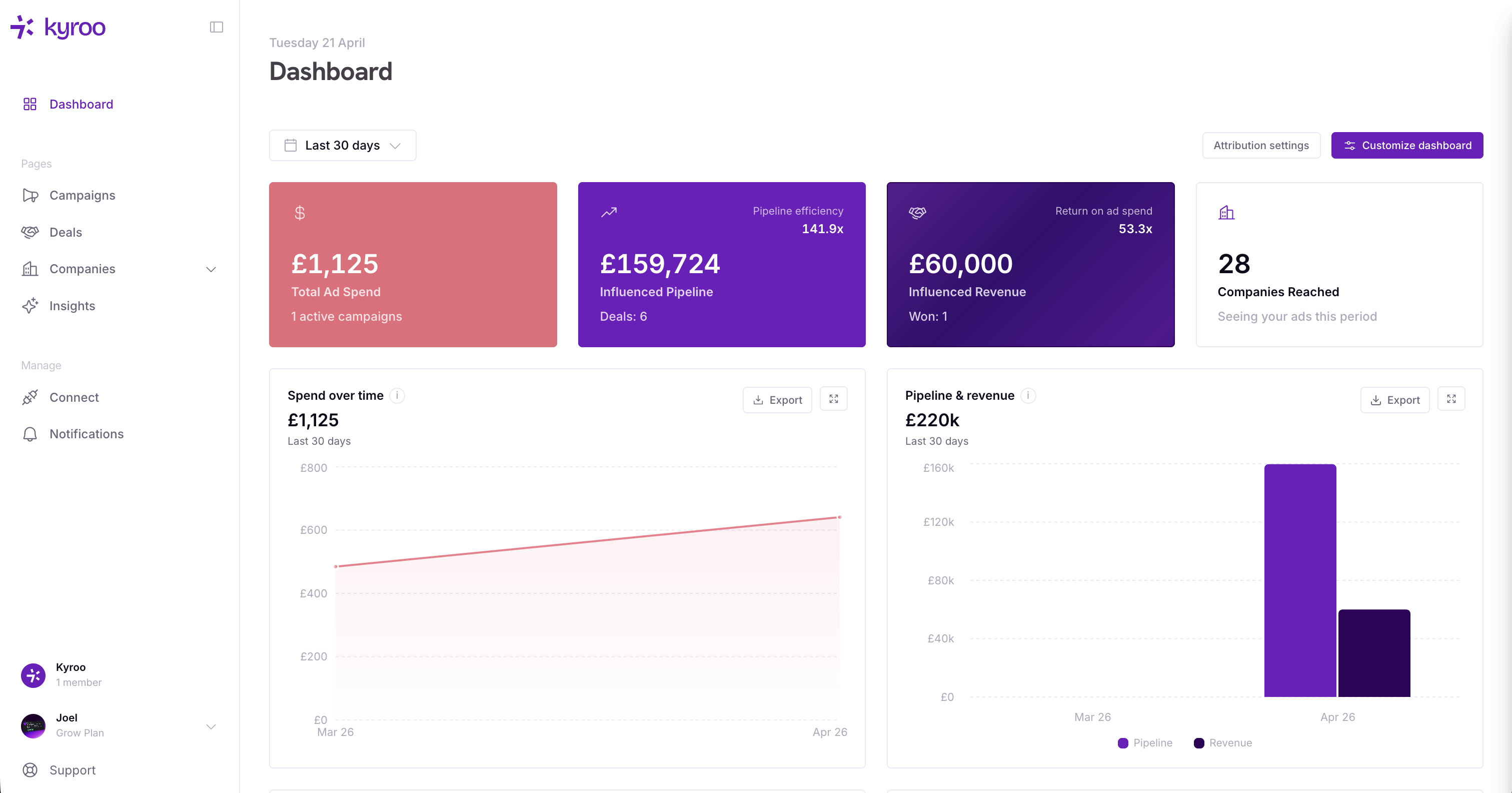Expand Joel's account menu chevron
The width and height of the screenshot is (1512, 793).
(x=211, y=726)
